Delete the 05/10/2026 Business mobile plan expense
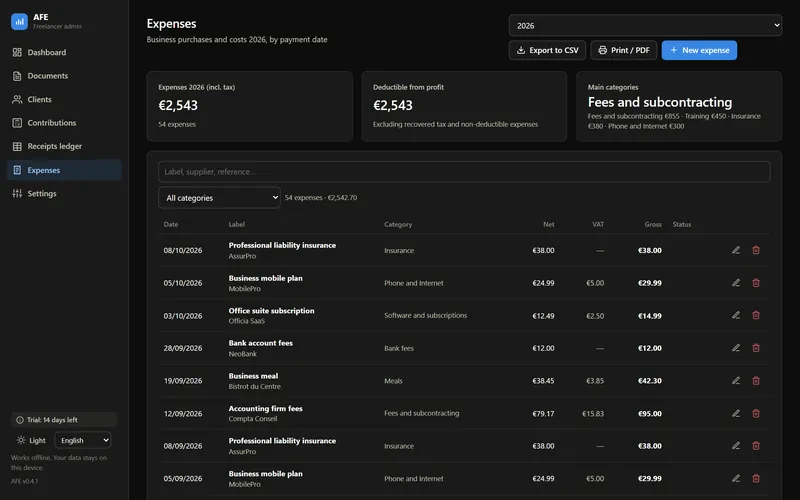Viewport: 800px width, 500px height. click(x=756, y=283)
